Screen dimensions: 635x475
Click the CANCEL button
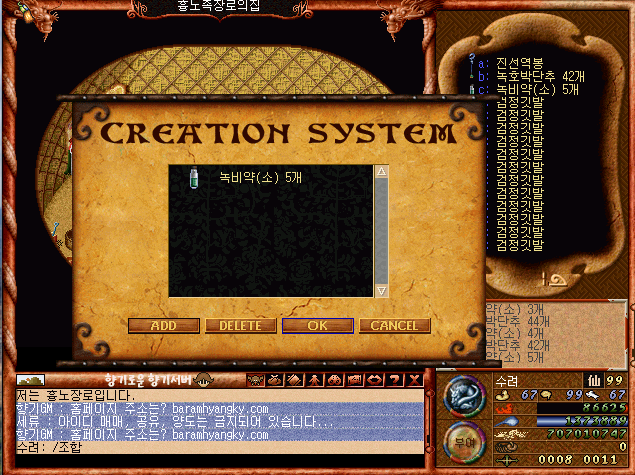pyautogui.click(x=394, y=326)
